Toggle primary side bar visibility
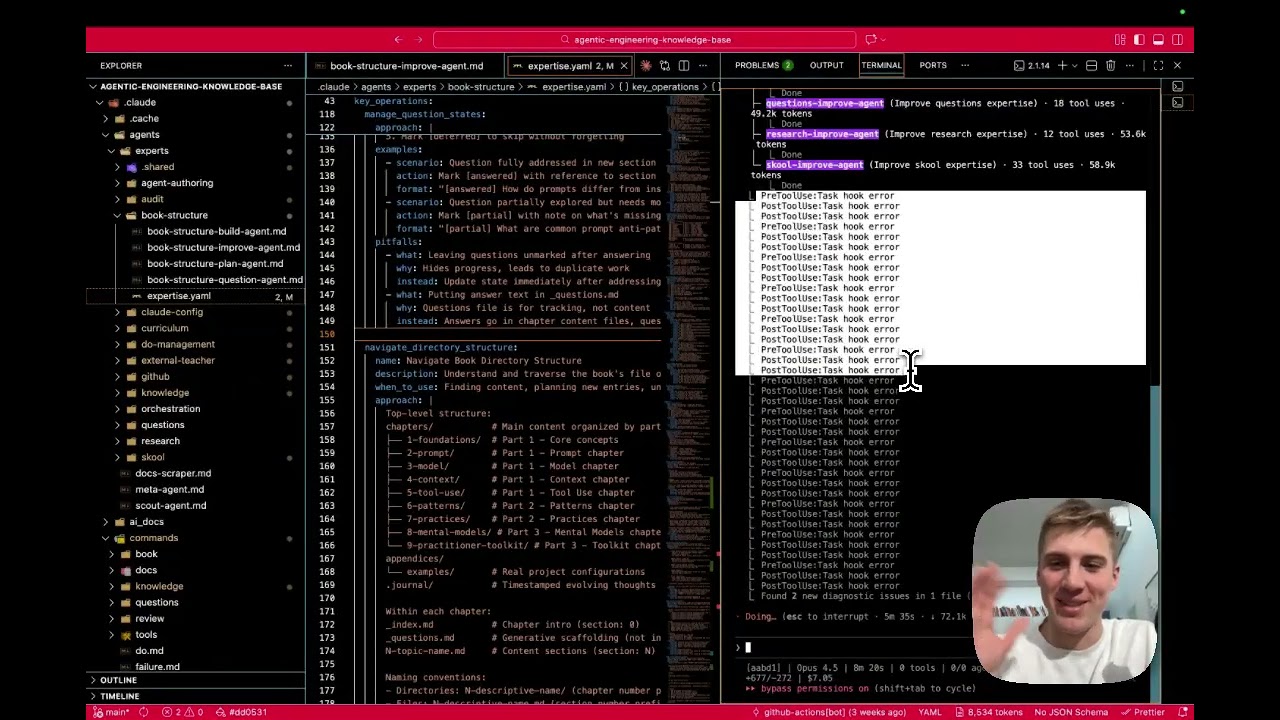Viewport: 1280px width, 720px height. tap(1139, 40)
